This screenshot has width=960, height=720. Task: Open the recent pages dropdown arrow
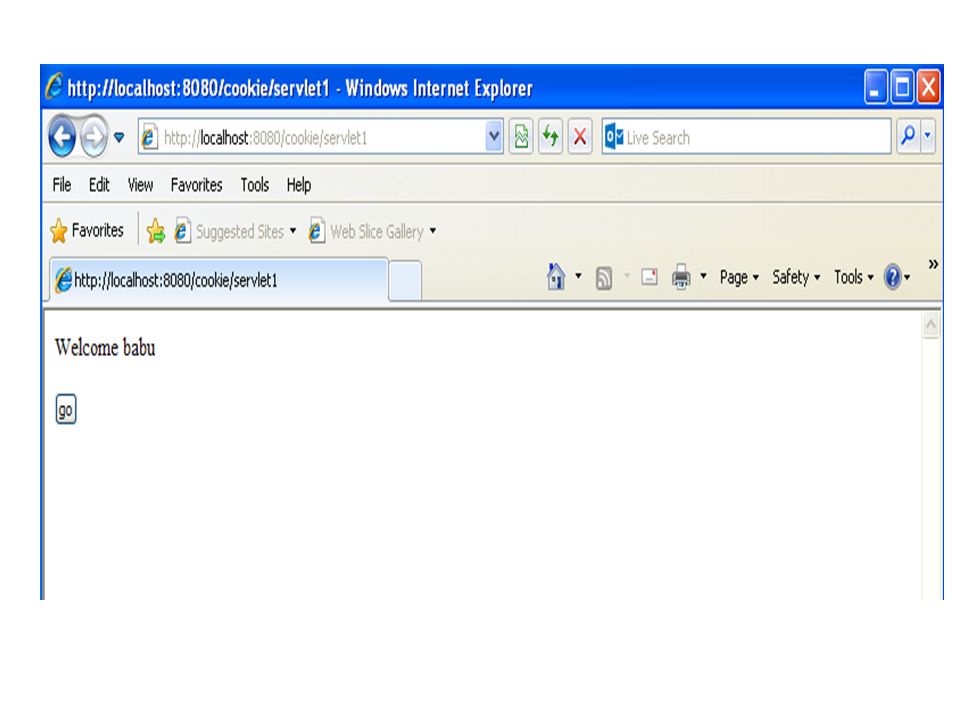[119, 137]
